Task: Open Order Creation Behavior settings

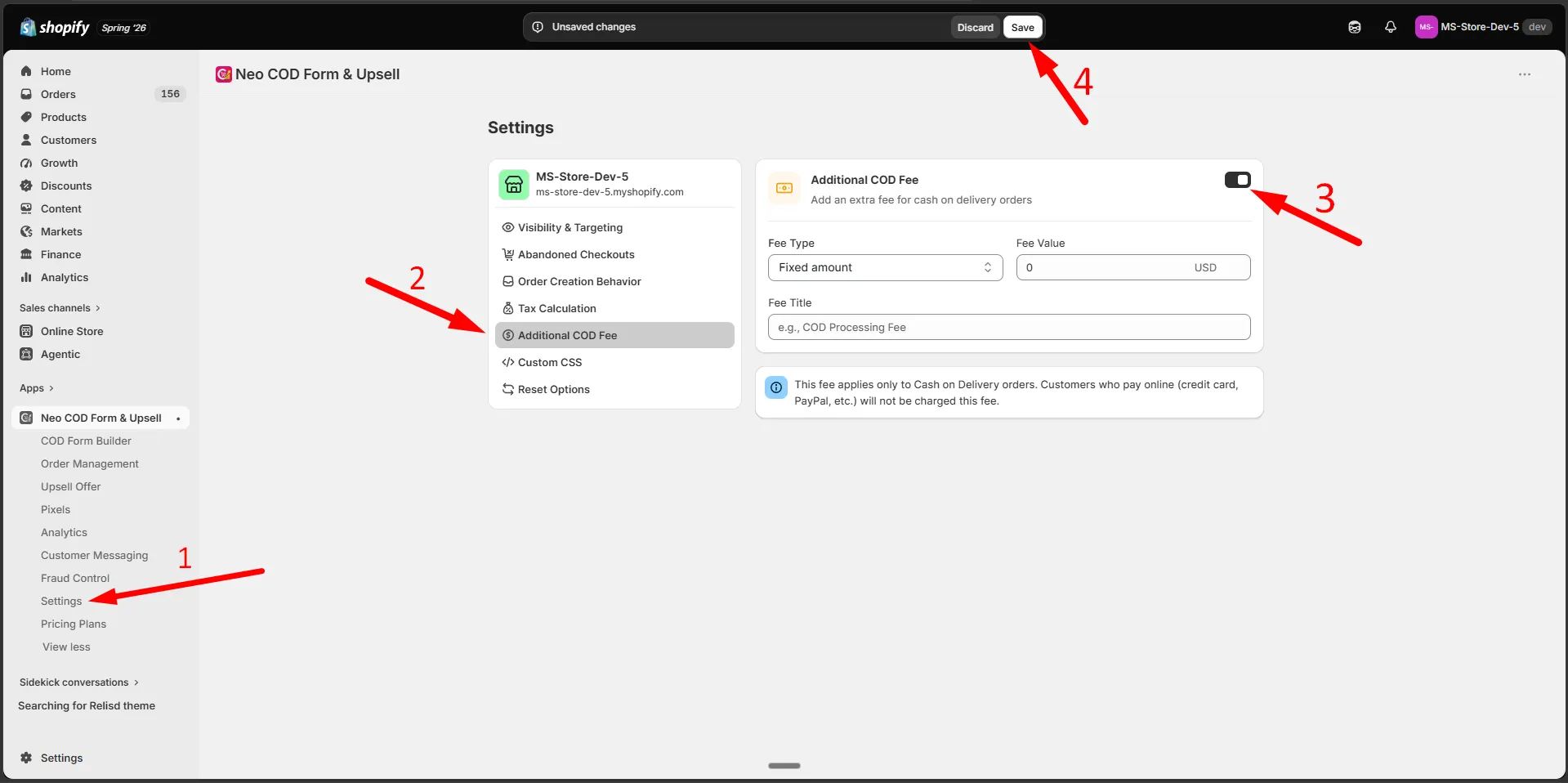Action: pos(614,281)
